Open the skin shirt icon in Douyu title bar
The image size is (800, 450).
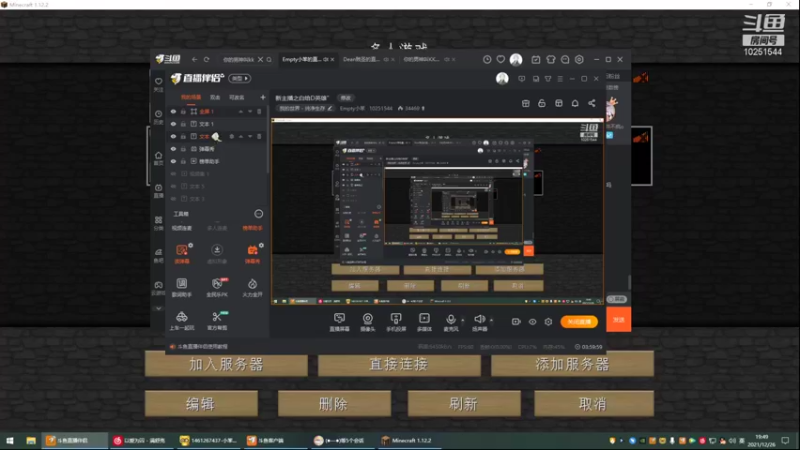551,60
